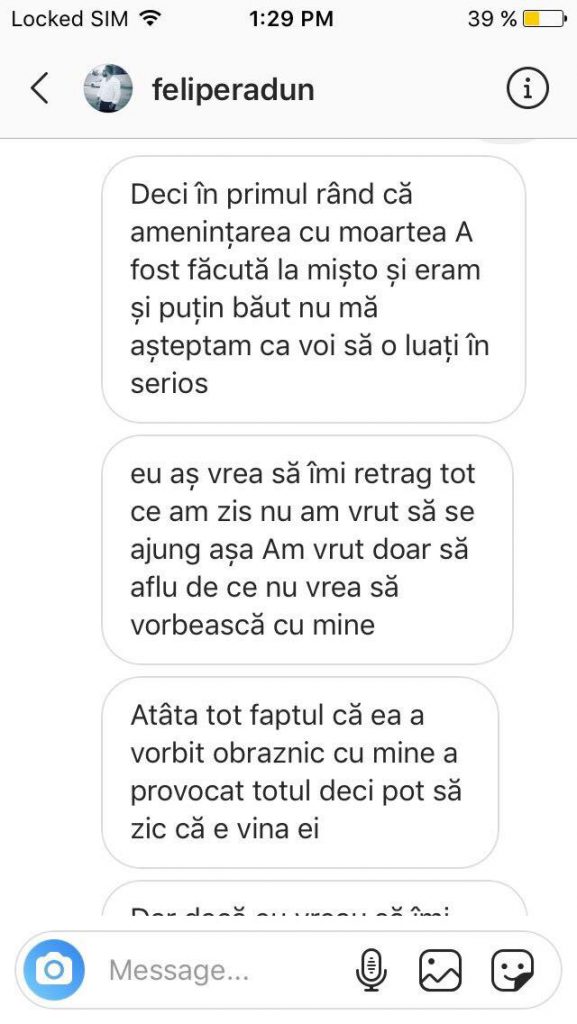Select message starting 'eu aș vrea să'
This screenshot has height=1024, width=577.
307,550
